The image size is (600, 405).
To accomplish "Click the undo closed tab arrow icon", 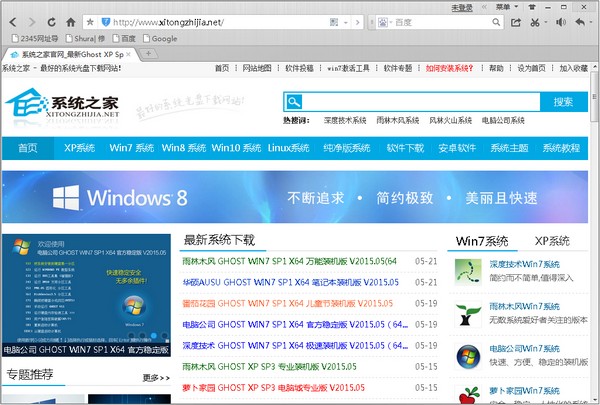I will (580, 22).
